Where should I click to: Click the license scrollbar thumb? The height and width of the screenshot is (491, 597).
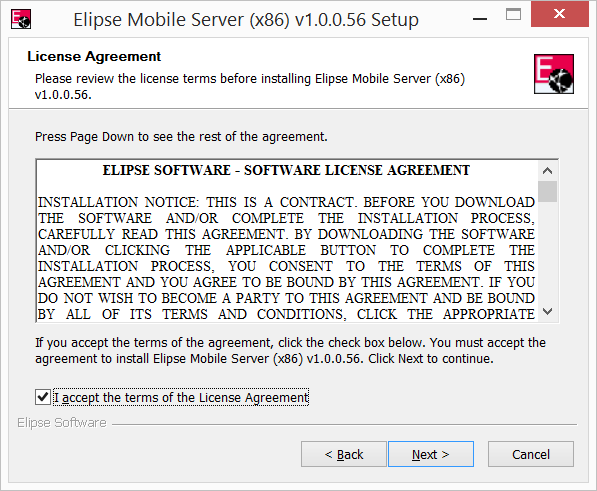coord(548,191)
